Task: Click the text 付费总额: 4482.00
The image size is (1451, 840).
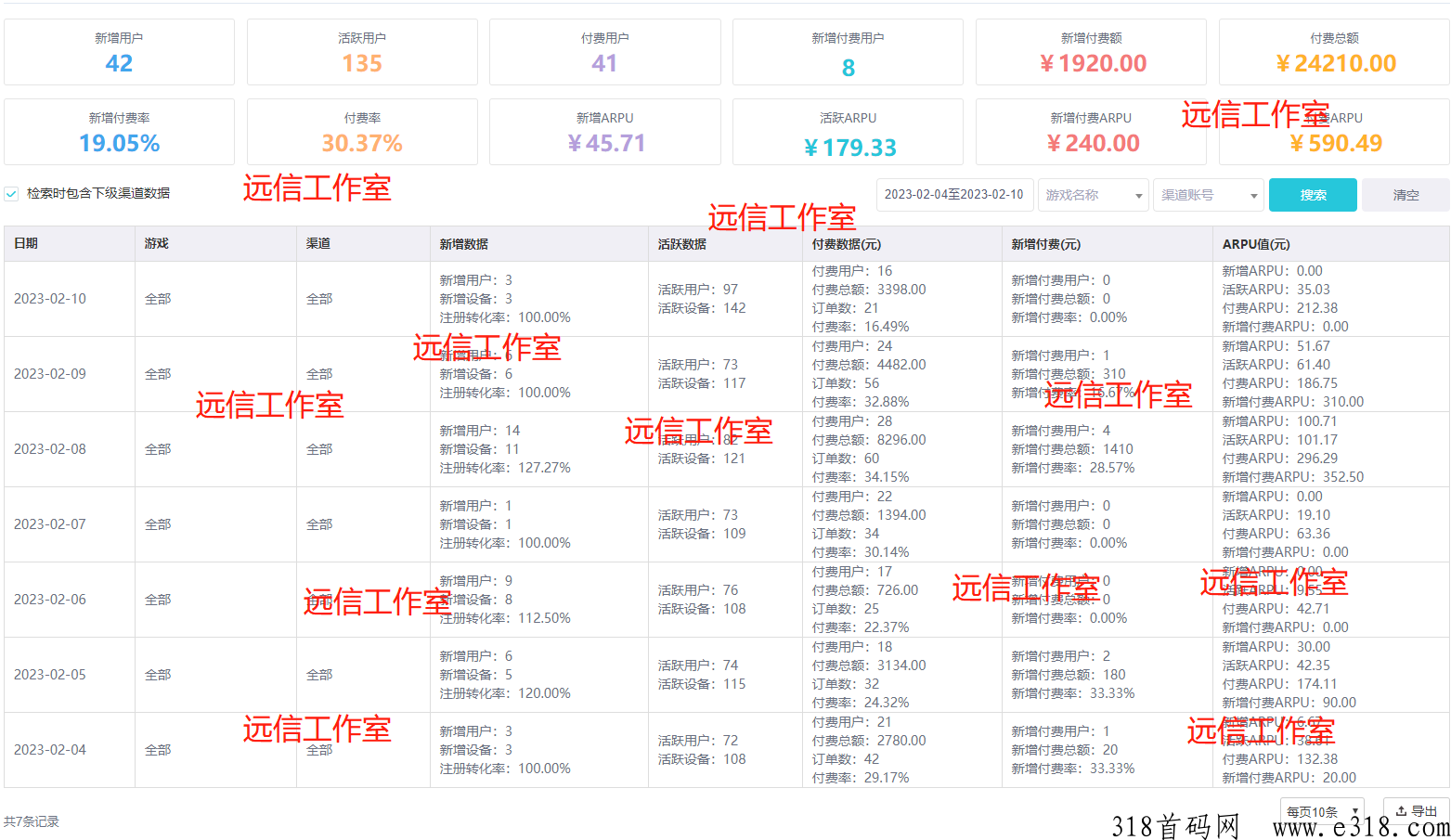Action: [869, 365]
